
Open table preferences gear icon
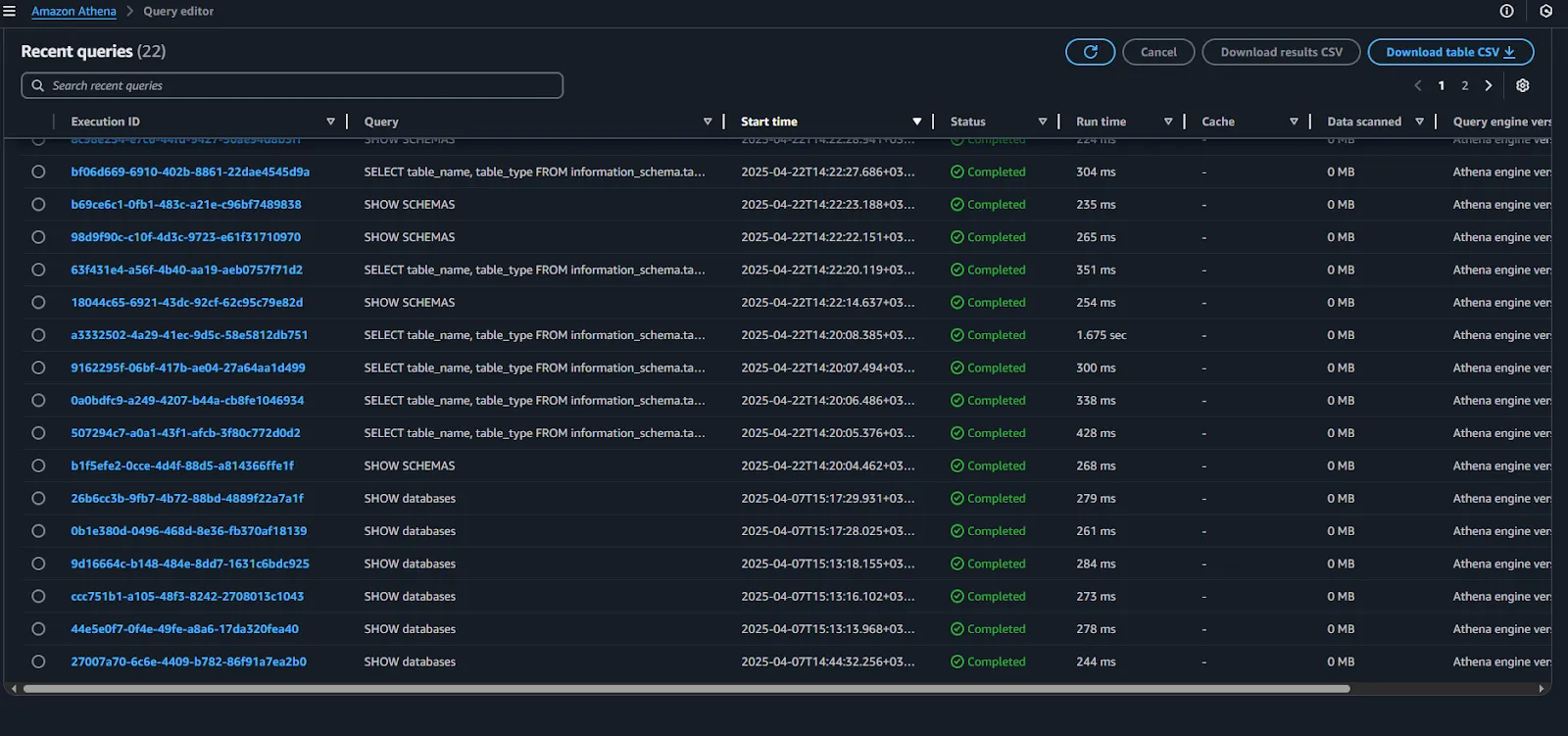click(1522, 86)
